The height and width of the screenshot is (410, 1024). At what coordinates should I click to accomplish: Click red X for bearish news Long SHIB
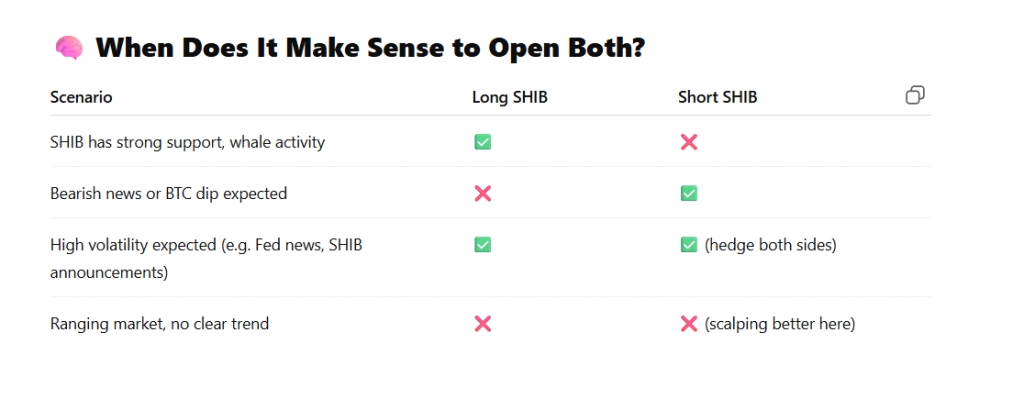(483, 193)
